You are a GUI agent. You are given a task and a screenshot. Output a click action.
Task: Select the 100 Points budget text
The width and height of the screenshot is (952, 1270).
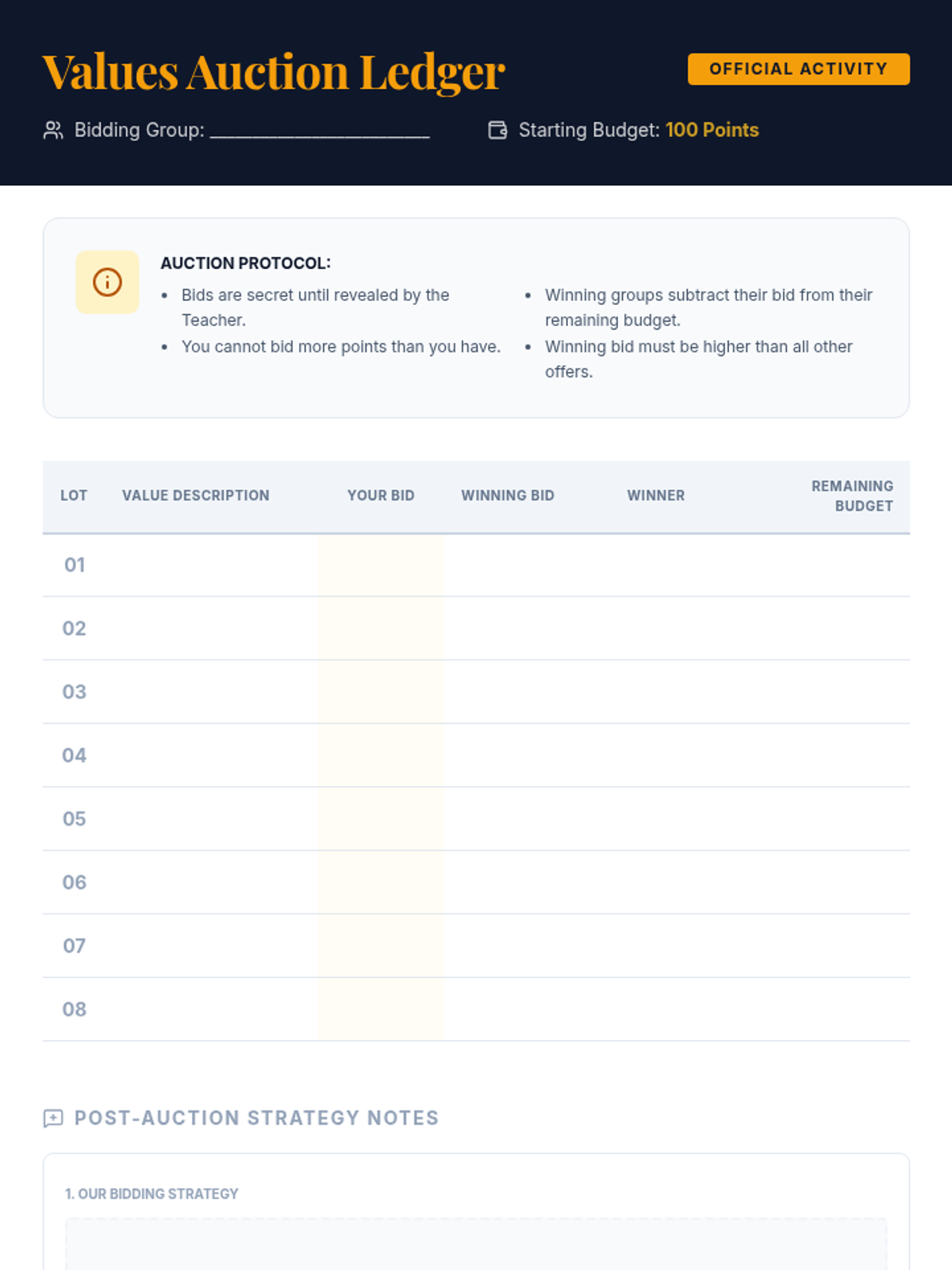(712, 130)
